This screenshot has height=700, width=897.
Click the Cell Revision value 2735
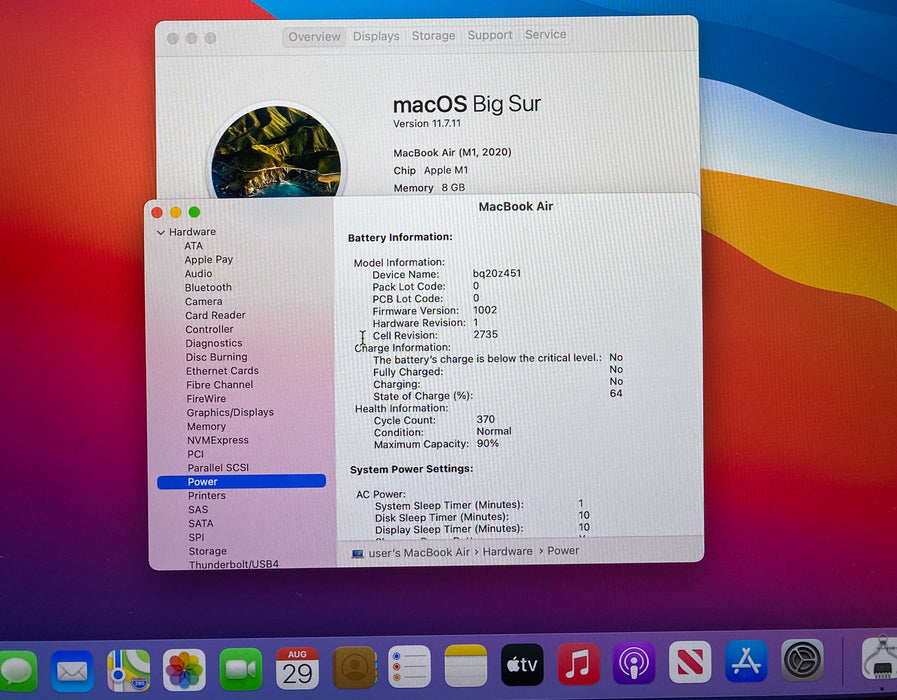[x=485, y=334]
